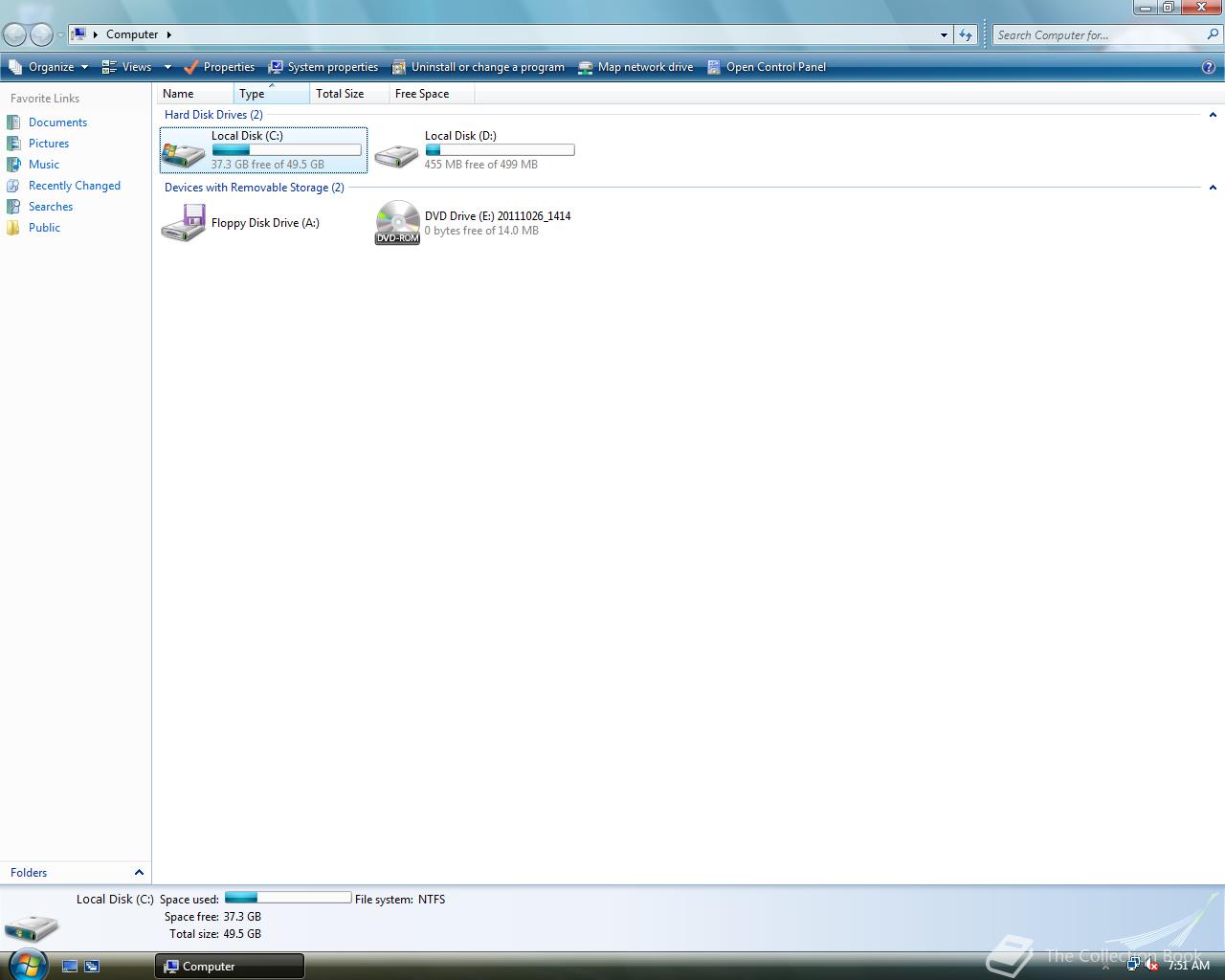The height and width of the screenshot is (980, 1225).
Task: Select the DVD Drive (E:) disc icon
Action: [x=397, y=222]
